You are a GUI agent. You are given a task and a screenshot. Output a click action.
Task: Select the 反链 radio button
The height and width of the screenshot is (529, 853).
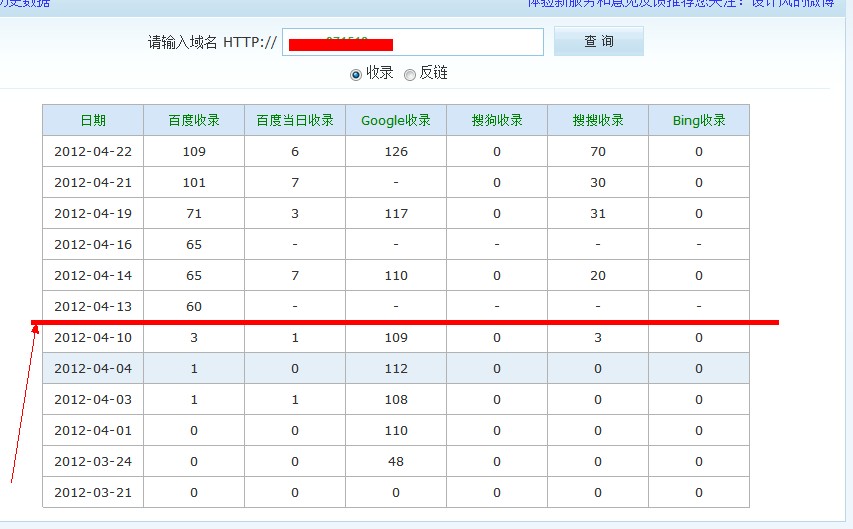coord(410,75)
